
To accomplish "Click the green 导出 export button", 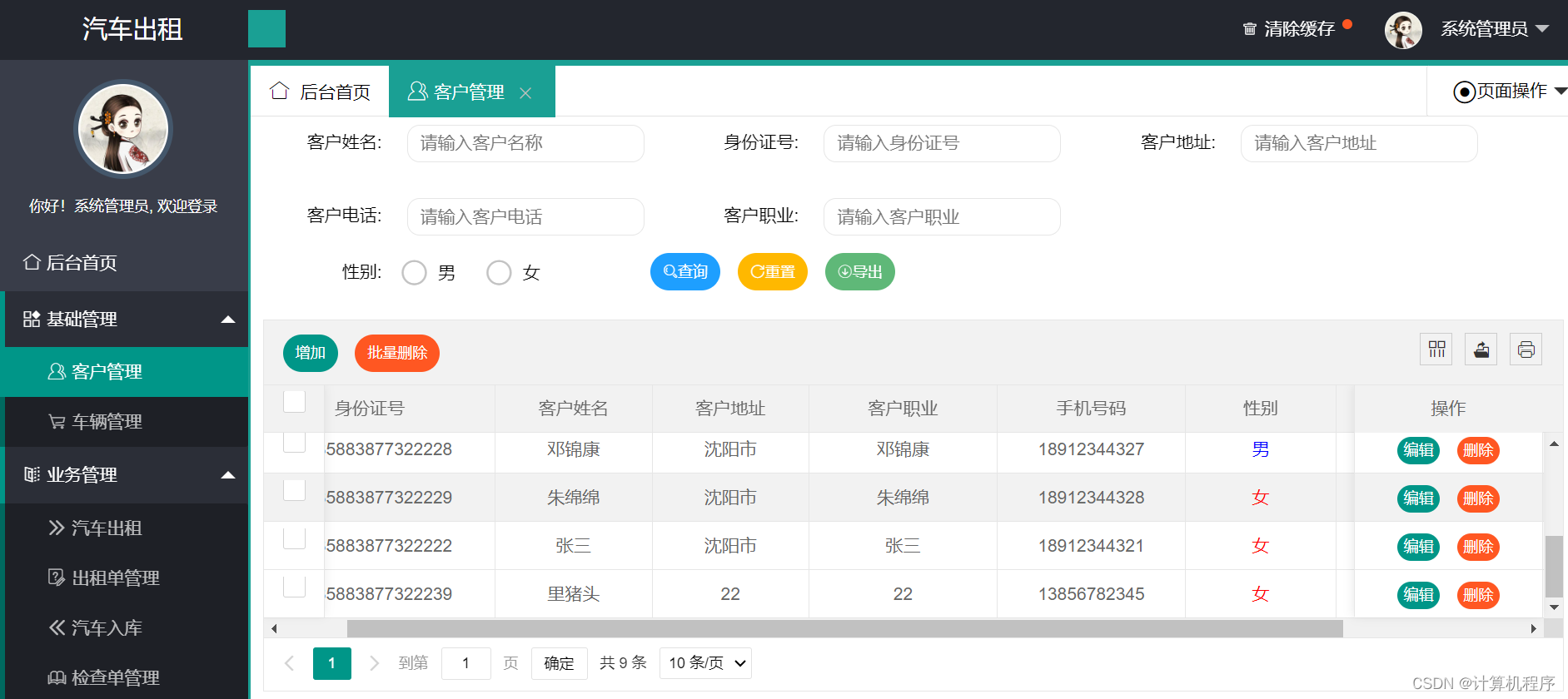I will 860,272.
